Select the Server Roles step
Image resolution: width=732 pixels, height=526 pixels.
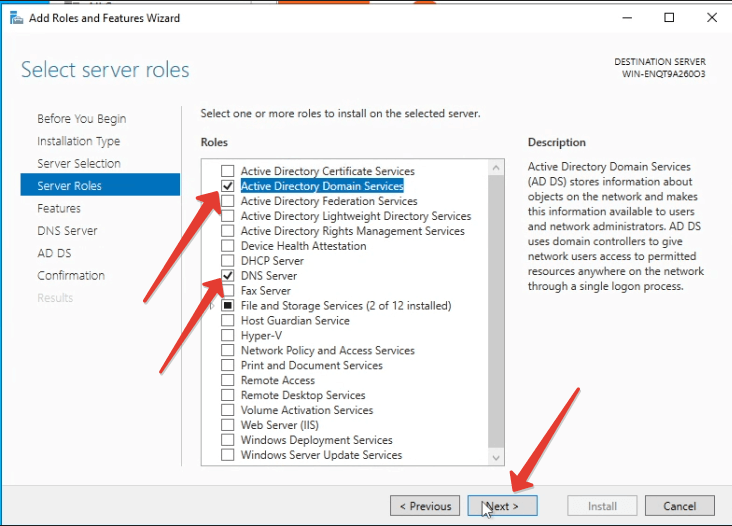100,185
